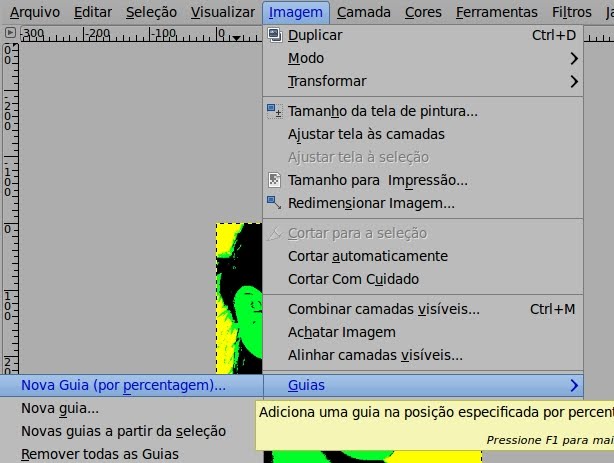Click the arrow beside Transformar
This screenshot has width=614, height=463.
[x=574, y=81]
